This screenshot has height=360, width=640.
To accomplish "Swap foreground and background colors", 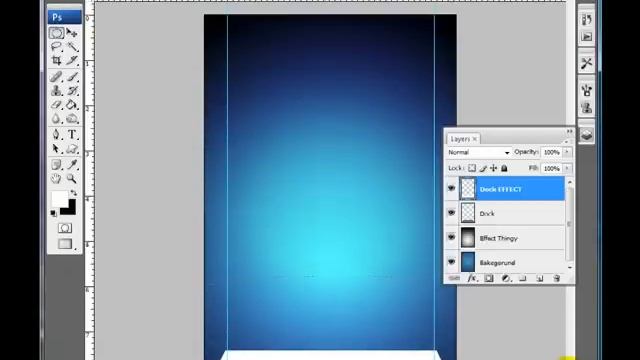I will pos(73,192).
